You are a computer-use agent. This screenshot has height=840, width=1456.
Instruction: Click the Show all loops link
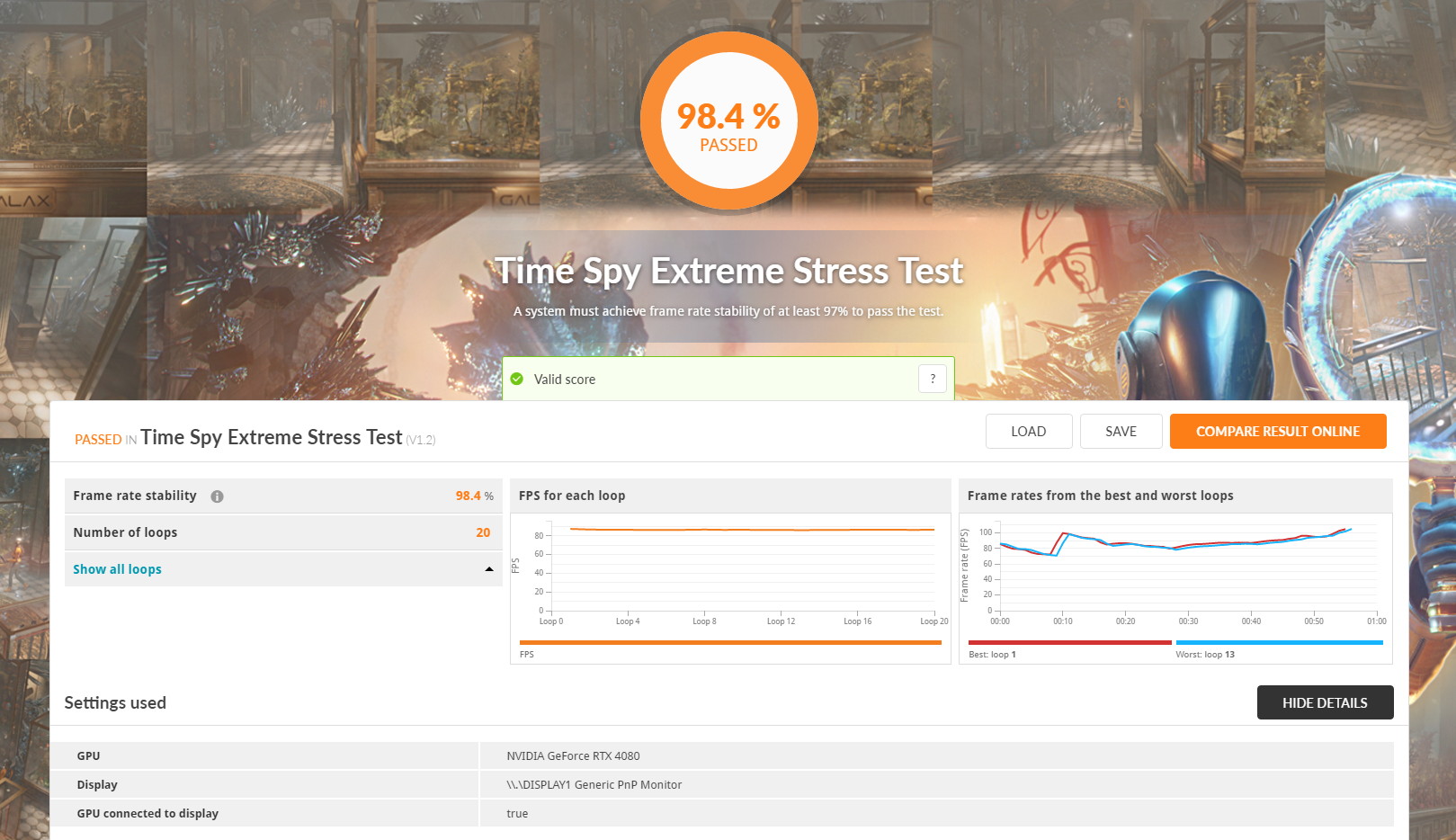117,569
